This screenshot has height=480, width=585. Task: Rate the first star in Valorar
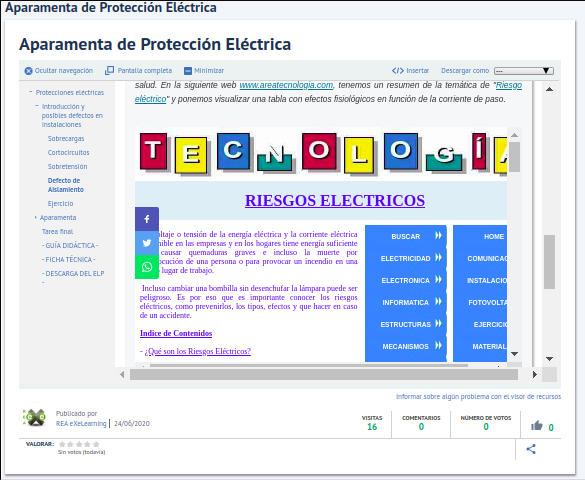tap(62, 444)
